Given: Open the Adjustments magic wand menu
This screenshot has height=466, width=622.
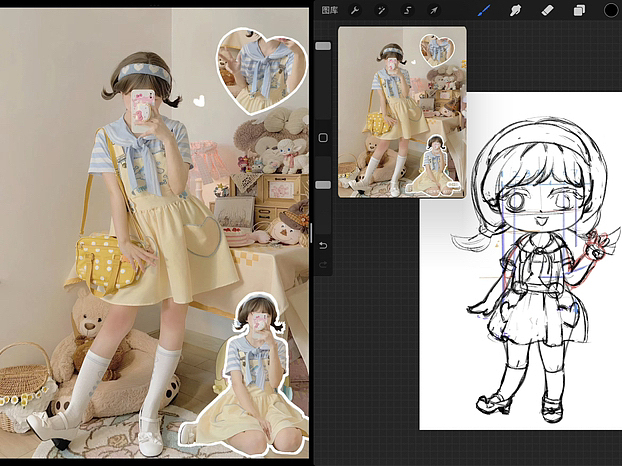Looking at the screenshot, I should 381,10.
